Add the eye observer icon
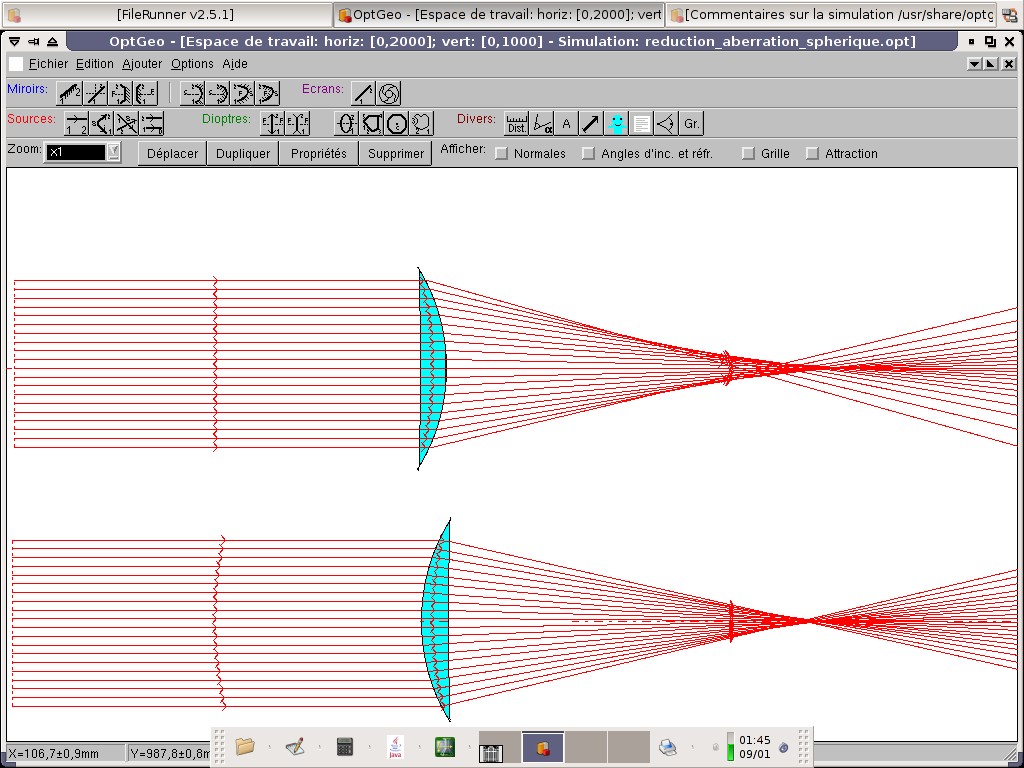 pyautogui.click(x=667, y=124)
